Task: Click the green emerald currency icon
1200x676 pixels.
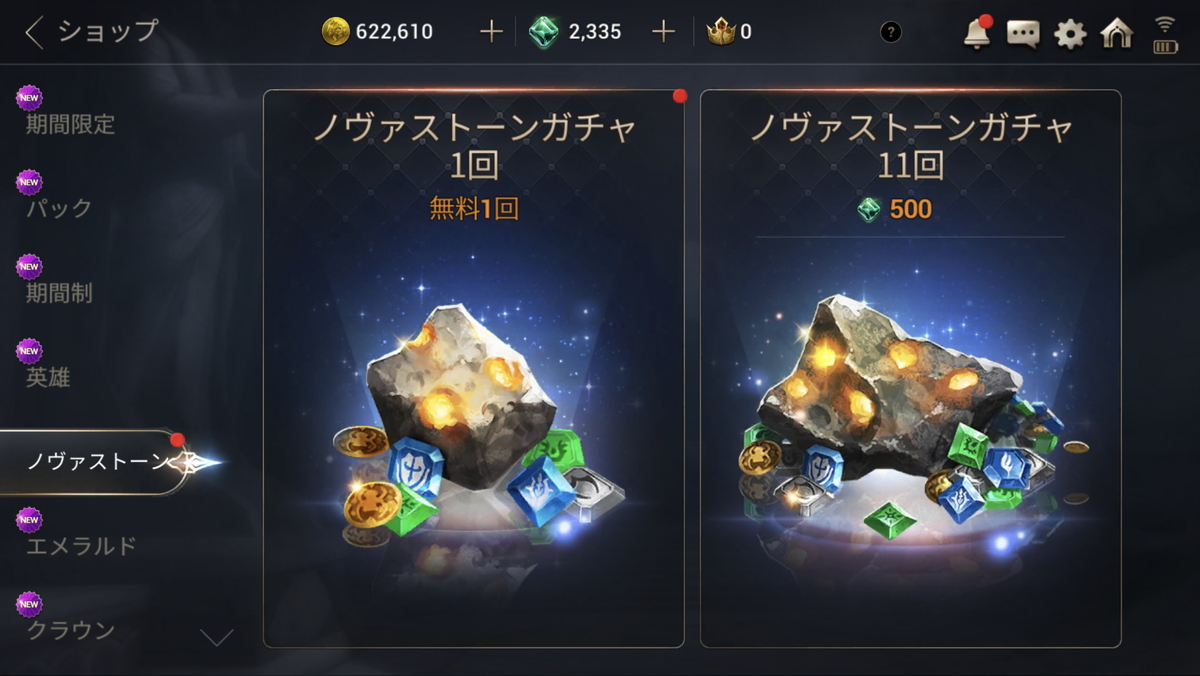Action: click(x=544, y=32)
